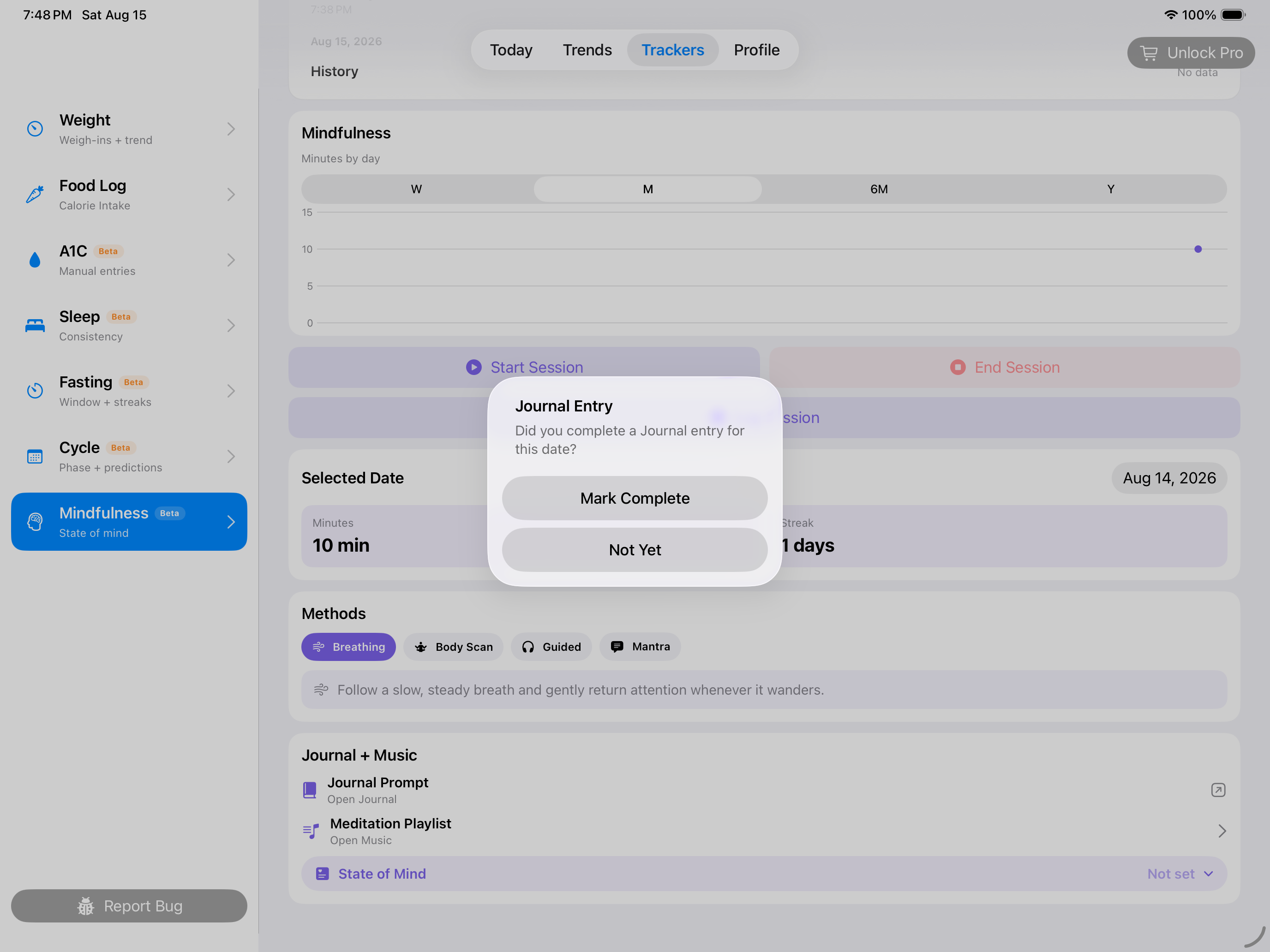Image resolution: width=1270 pixels, height=952 pixels.
Task: Select the Guided method chip
Action: [551, 647]
